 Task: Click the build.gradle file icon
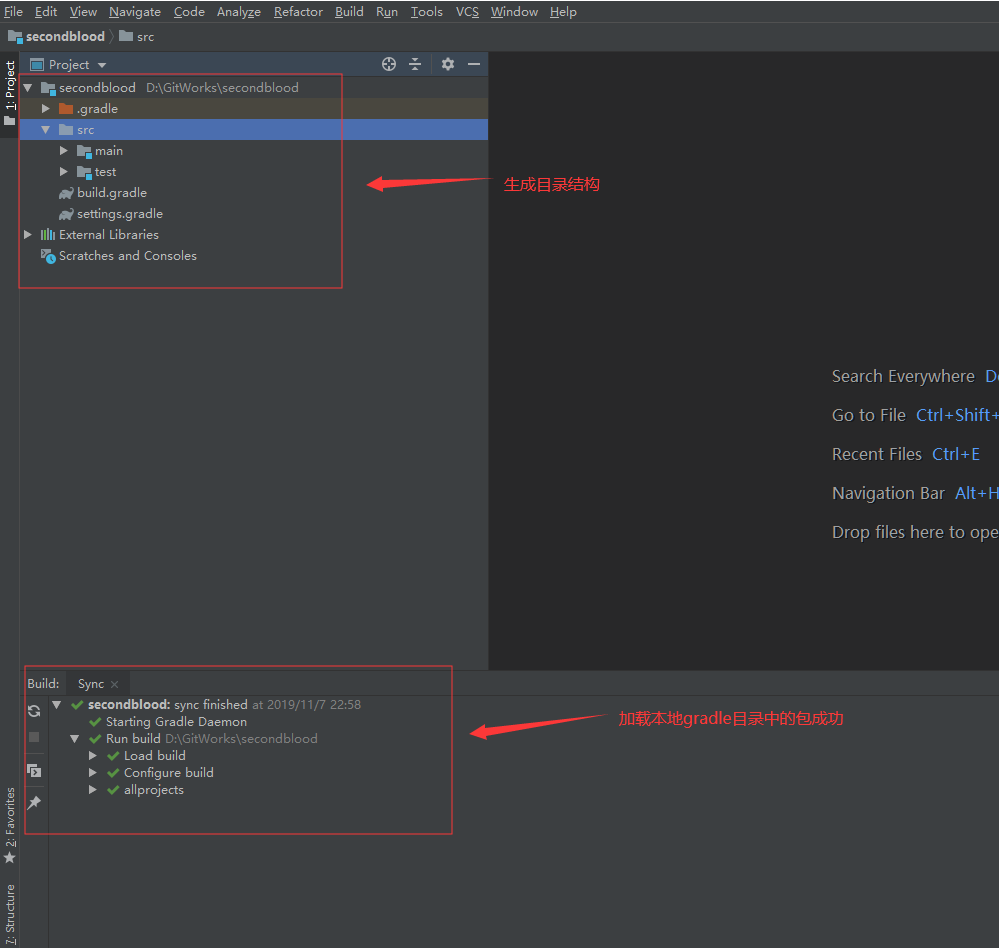(66, 193)
